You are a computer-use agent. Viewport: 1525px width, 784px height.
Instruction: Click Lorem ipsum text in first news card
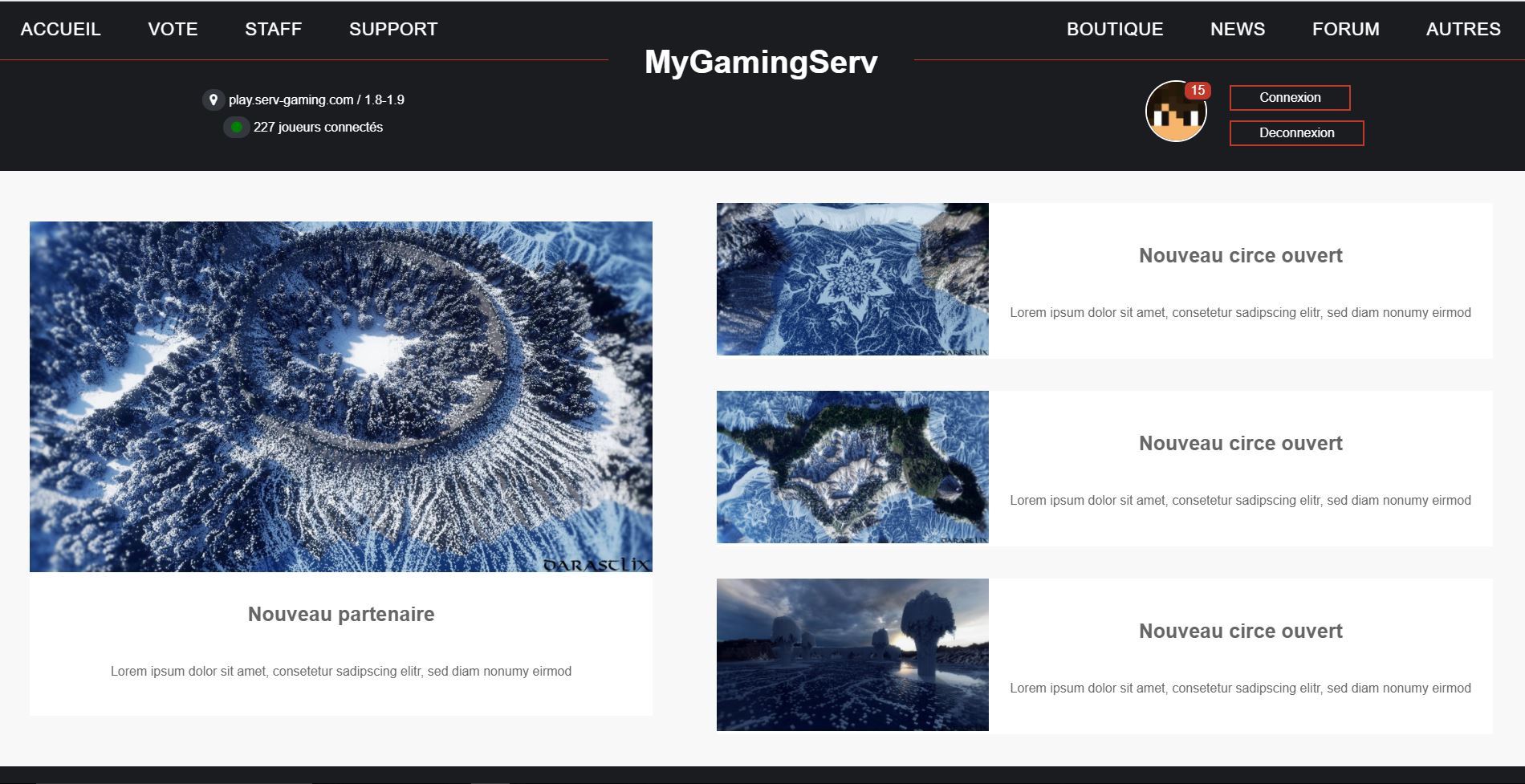1241,312
